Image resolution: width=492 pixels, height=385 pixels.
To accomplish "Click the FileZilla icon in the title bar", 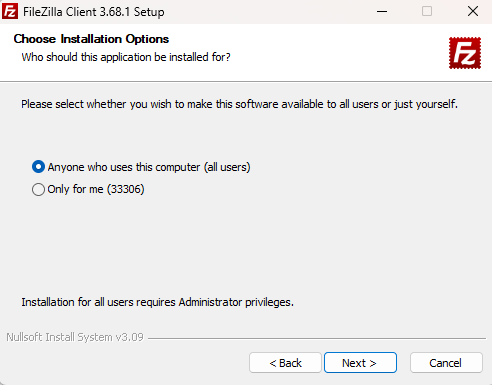I will (10, 11).
